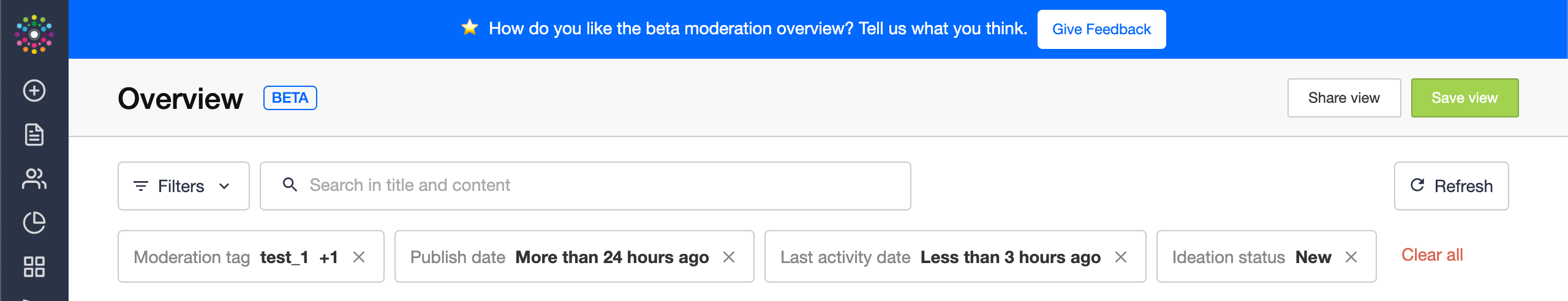This screenshot has height=301, width=1568.
Task: Remove the Moderation tag filter chip
Action: pyautogui.click(x=359, y=257)
